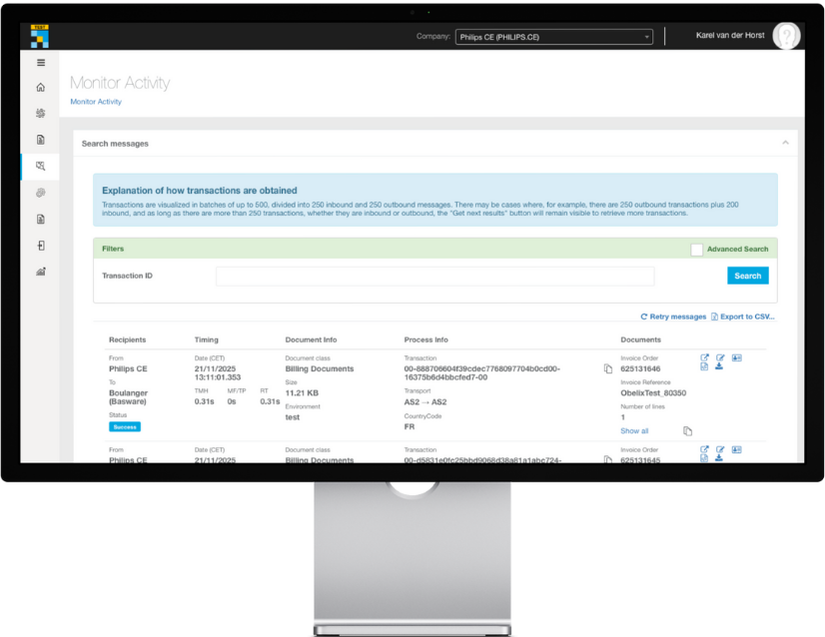The width and height of the screenshot is (825, 637).
Task: Click the Search button
Action: tap(747, 275)
